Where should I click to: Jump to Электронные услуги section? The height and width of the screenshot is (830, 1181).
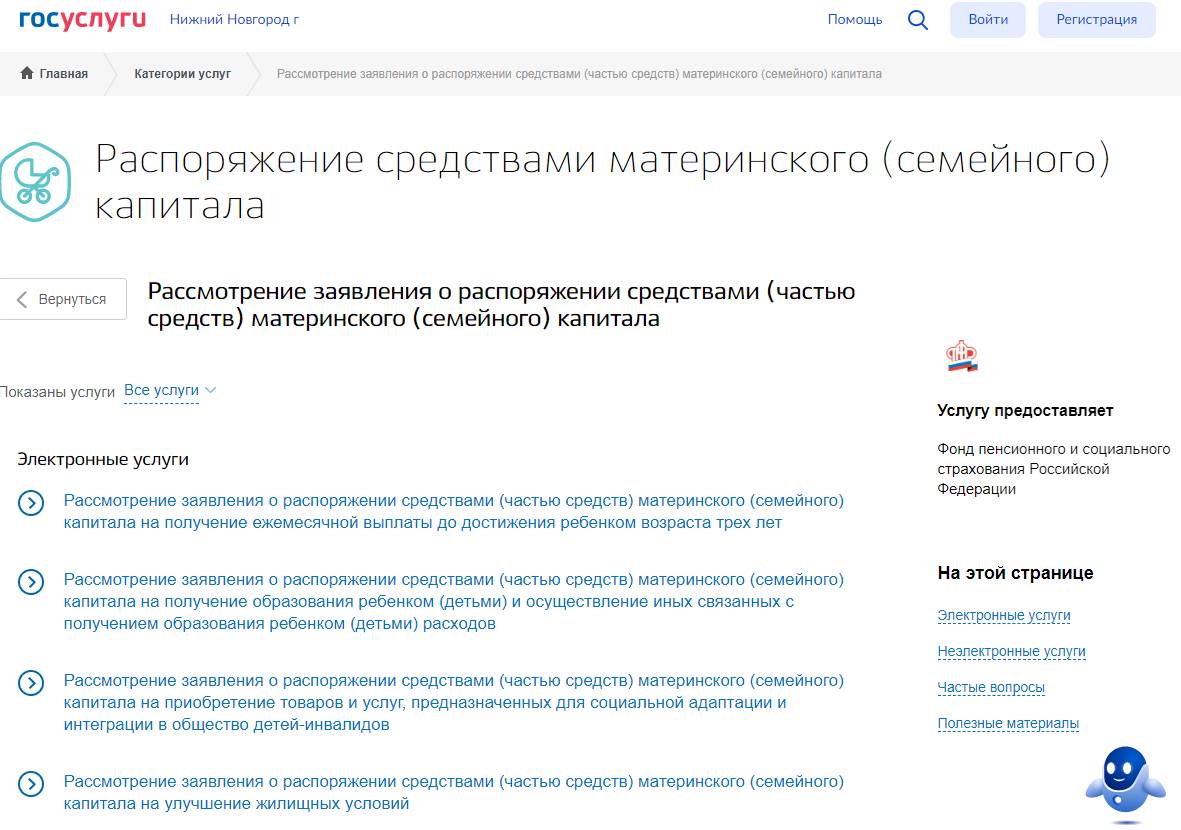tap(1004, 615)
